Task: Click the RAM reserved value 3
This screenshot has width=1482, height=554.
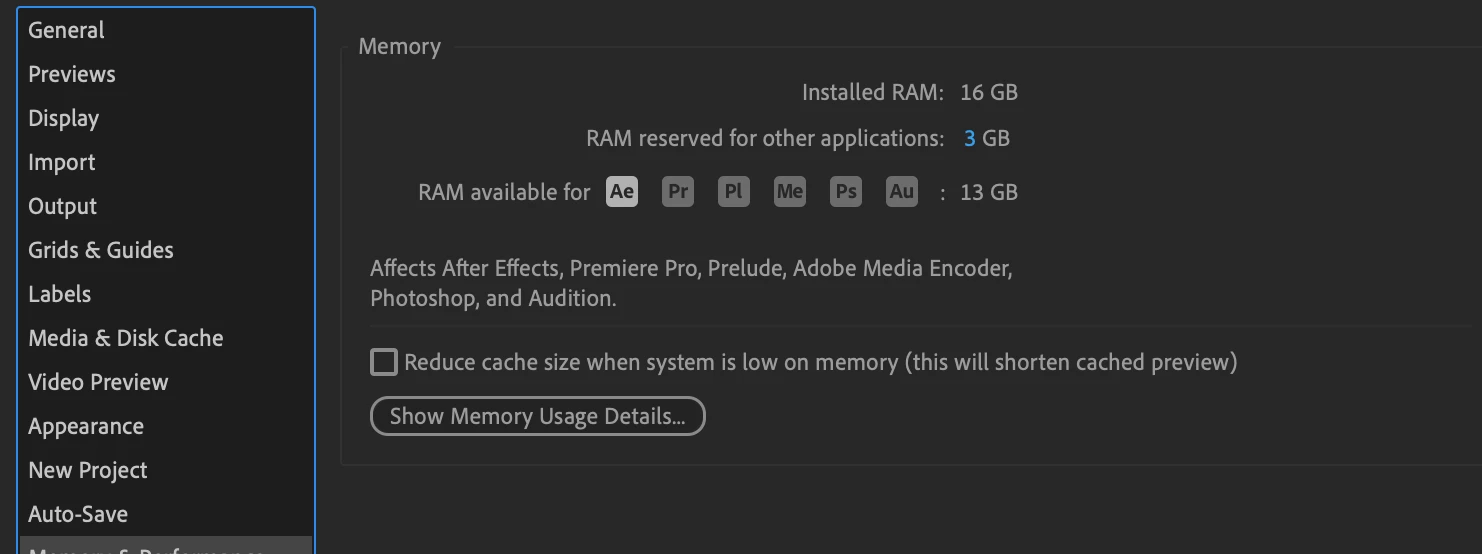Action: (969, 138)
